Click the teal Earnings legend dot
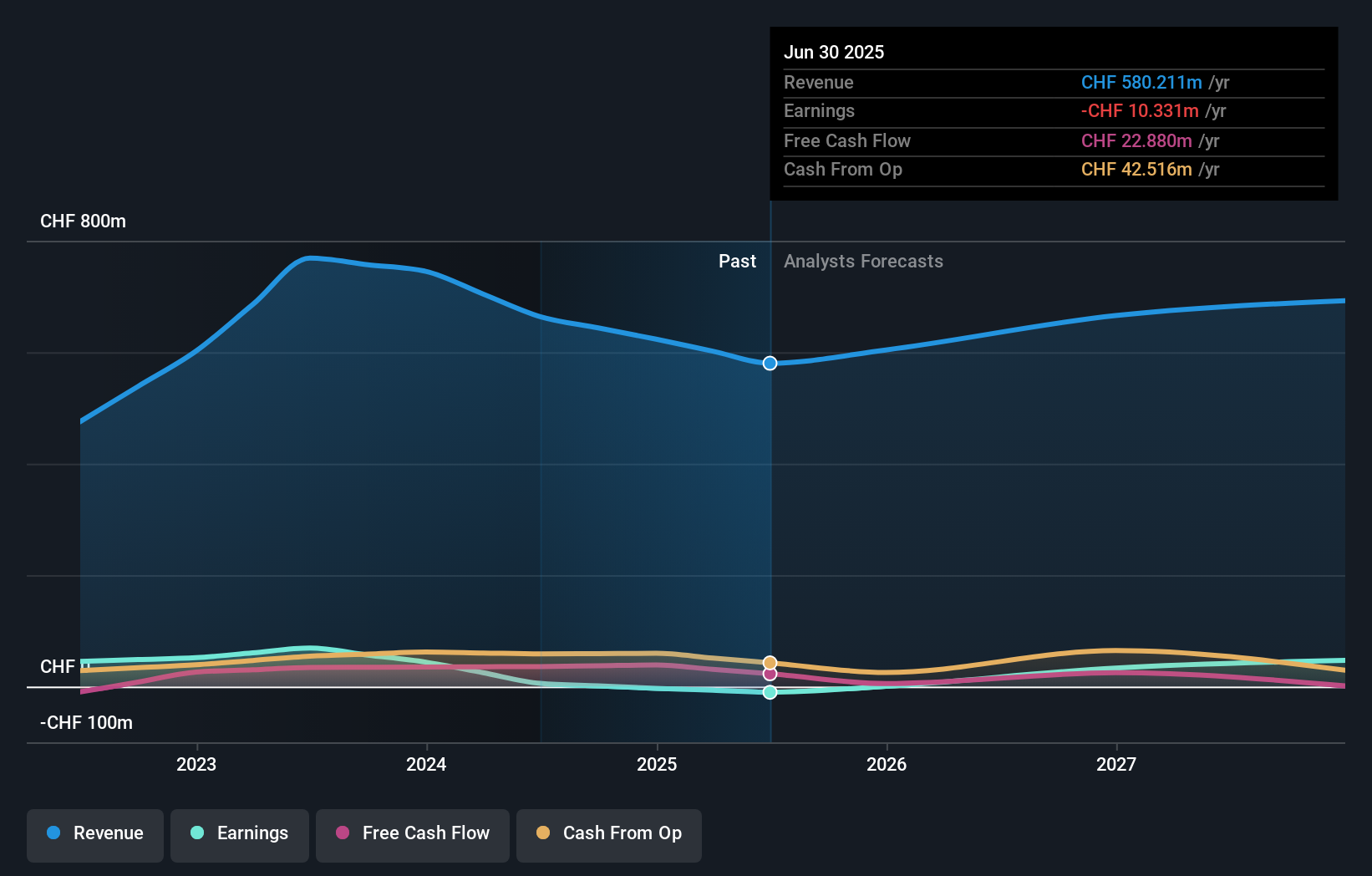 196,833
